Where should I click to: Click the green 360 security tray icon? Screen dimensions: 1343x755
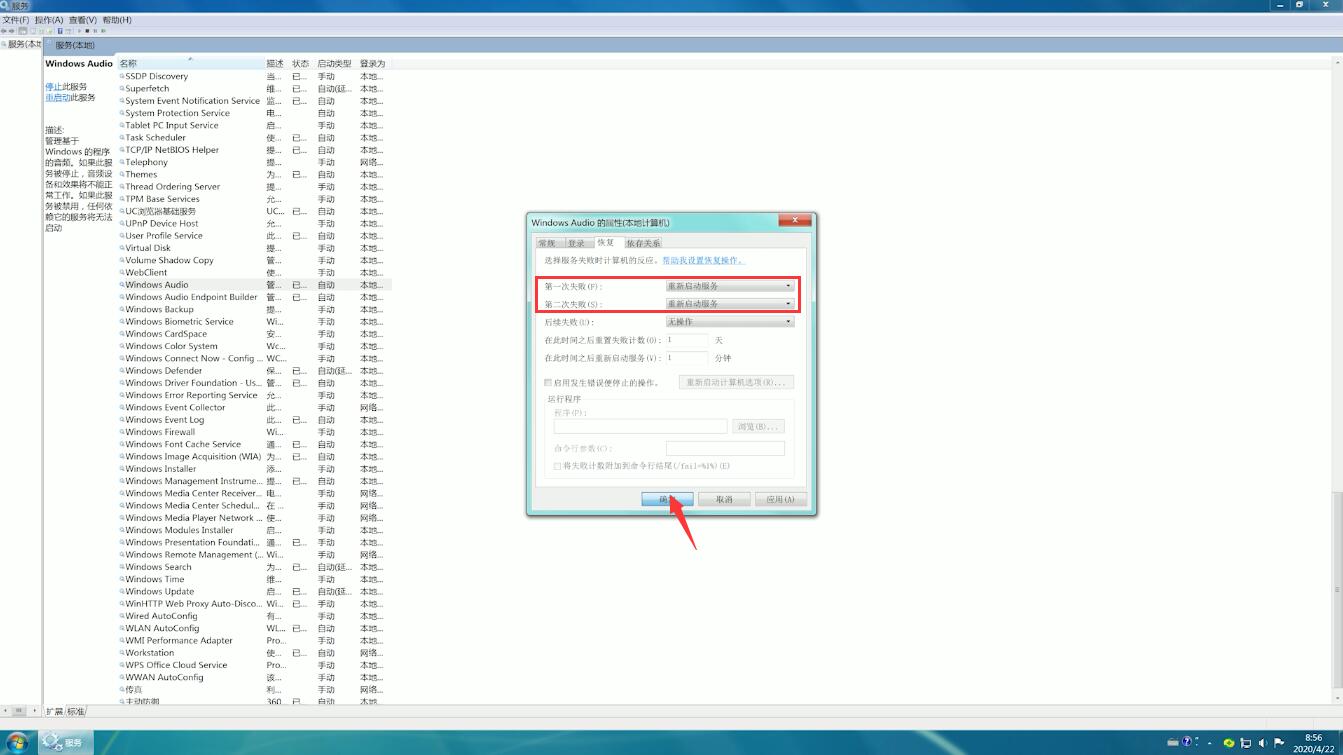(1229, 743)
